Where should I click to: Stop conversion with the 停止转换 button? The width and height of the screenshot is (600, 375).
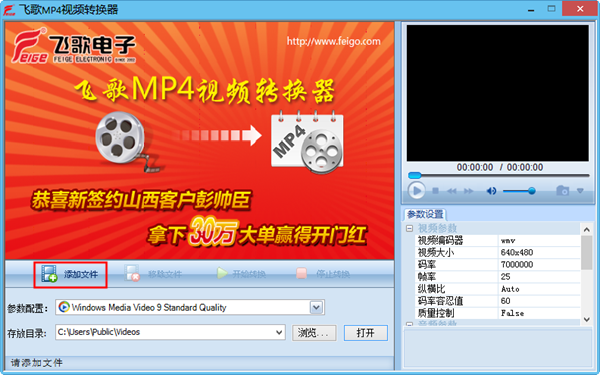click(x=323, y=274)
